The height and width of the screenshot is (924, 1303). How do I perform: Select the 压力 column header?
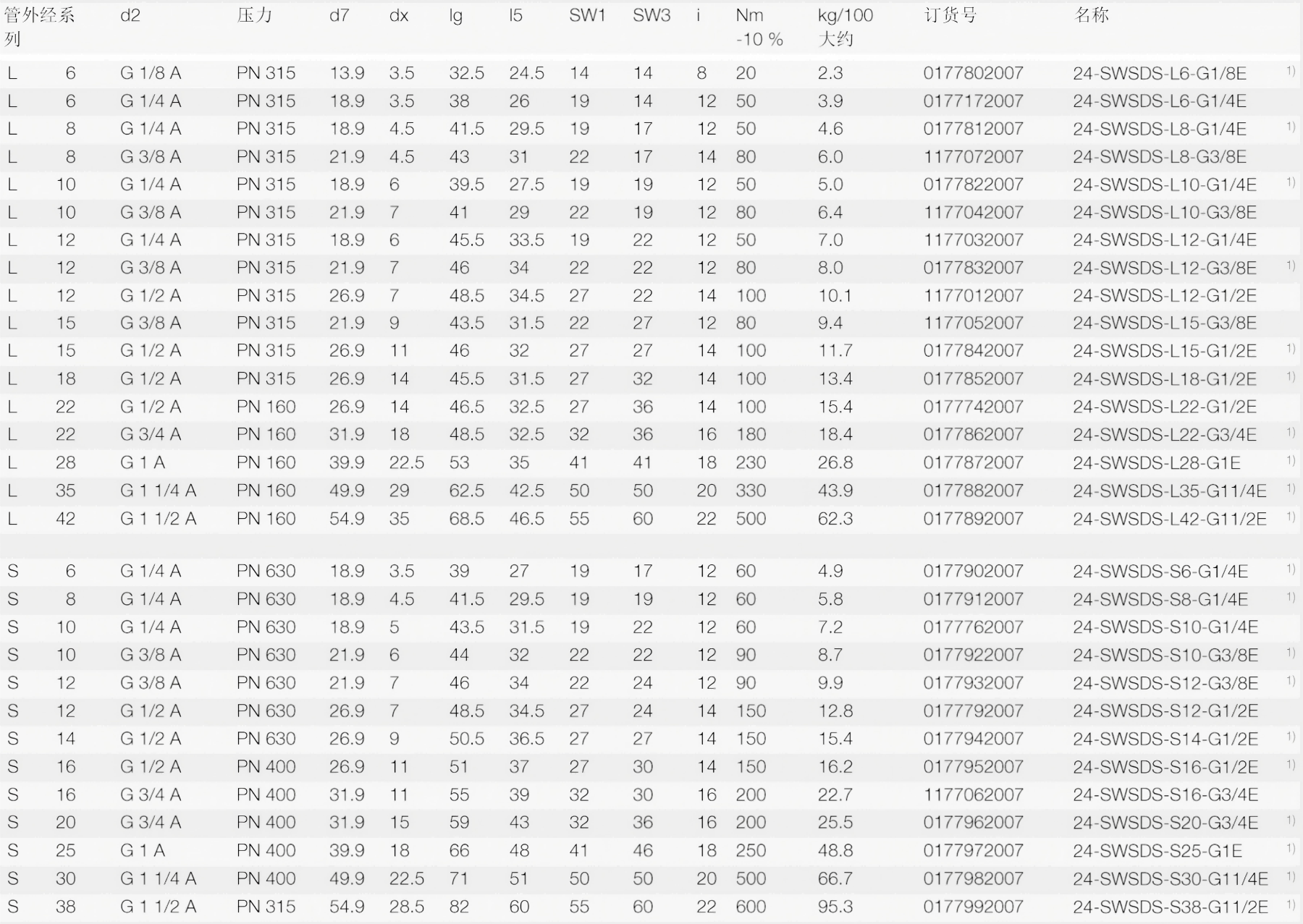pyautogui.click(x=254, y=15)
